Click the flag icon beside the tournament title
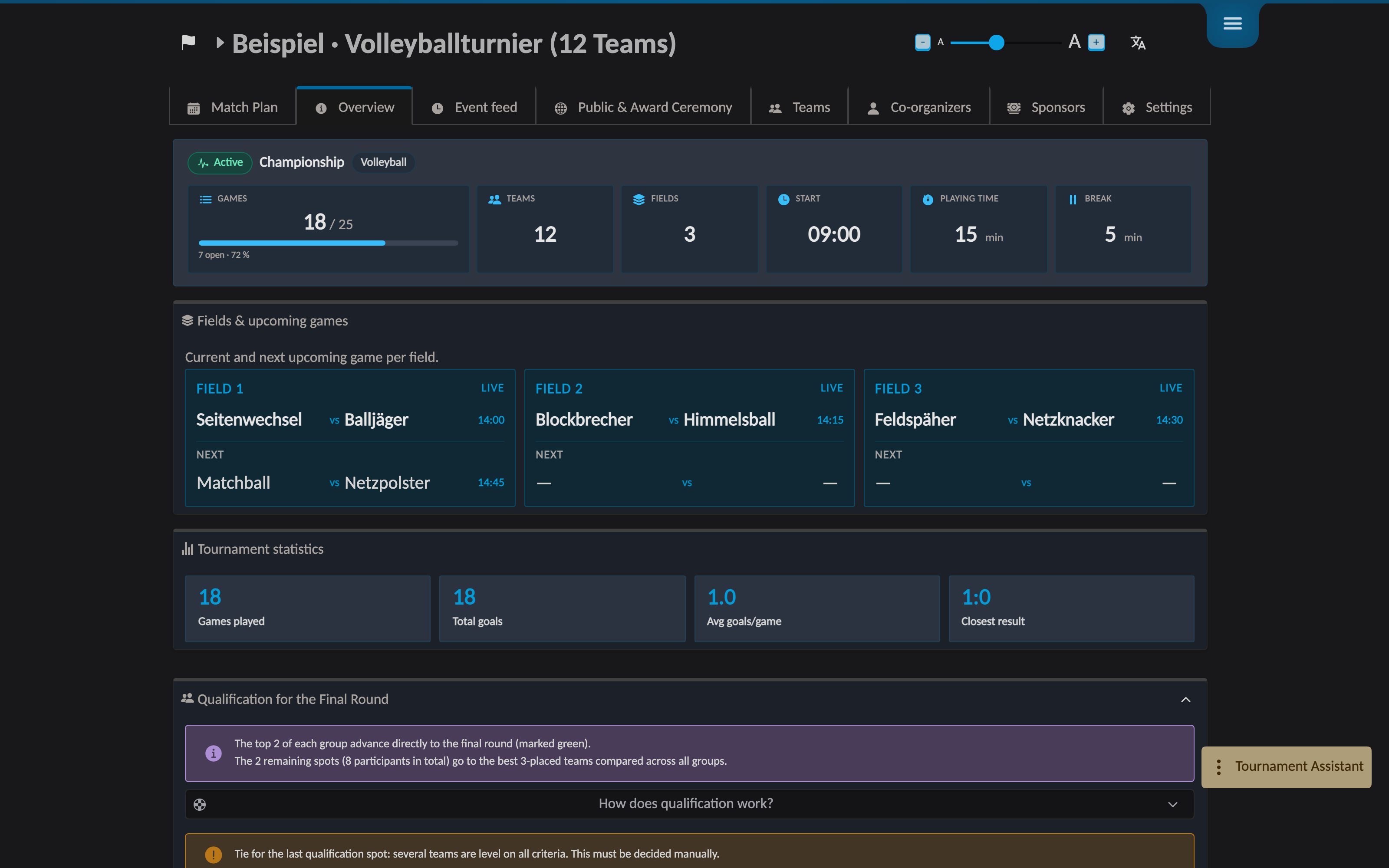1389x868 pixels. [188, 43]
